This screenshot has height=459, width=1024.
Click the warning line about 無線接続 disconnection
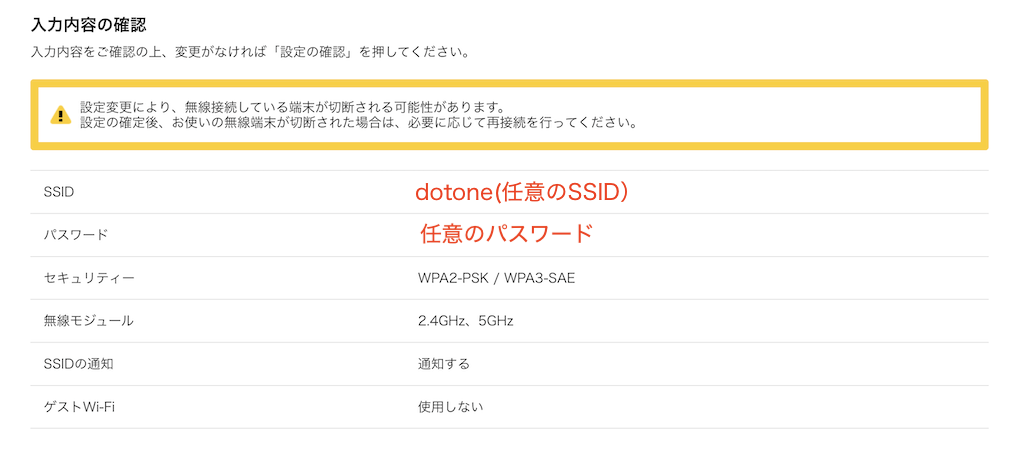tap(293, 107)
